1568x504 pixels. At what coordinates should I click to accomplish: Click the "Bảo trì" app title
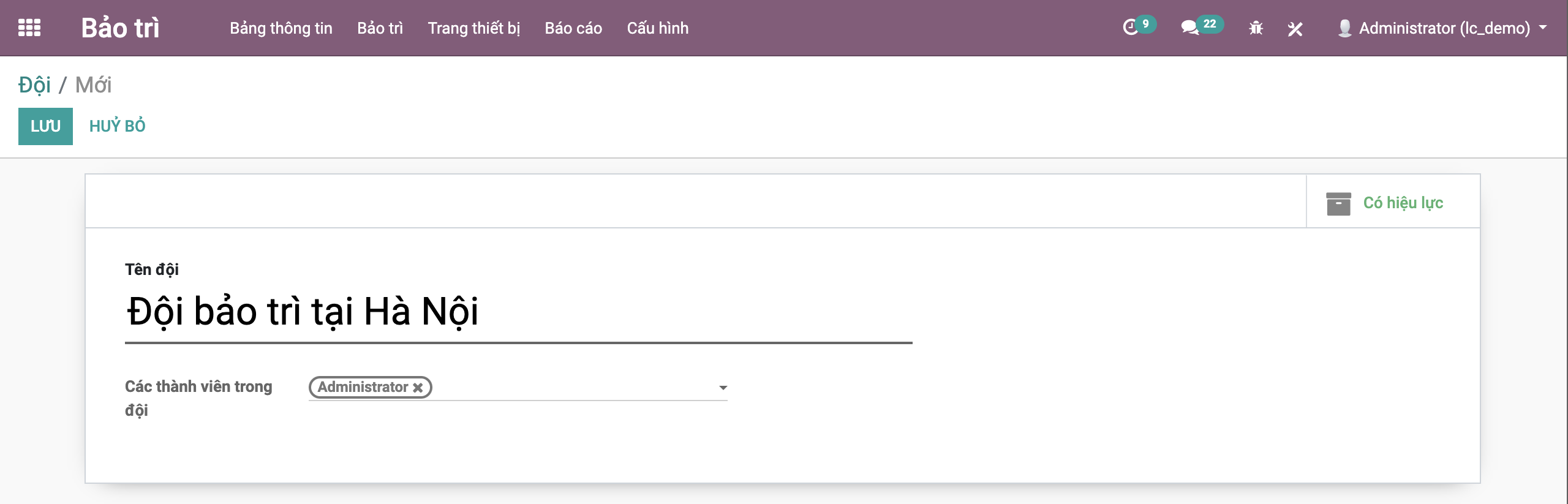tap(120, 28)
